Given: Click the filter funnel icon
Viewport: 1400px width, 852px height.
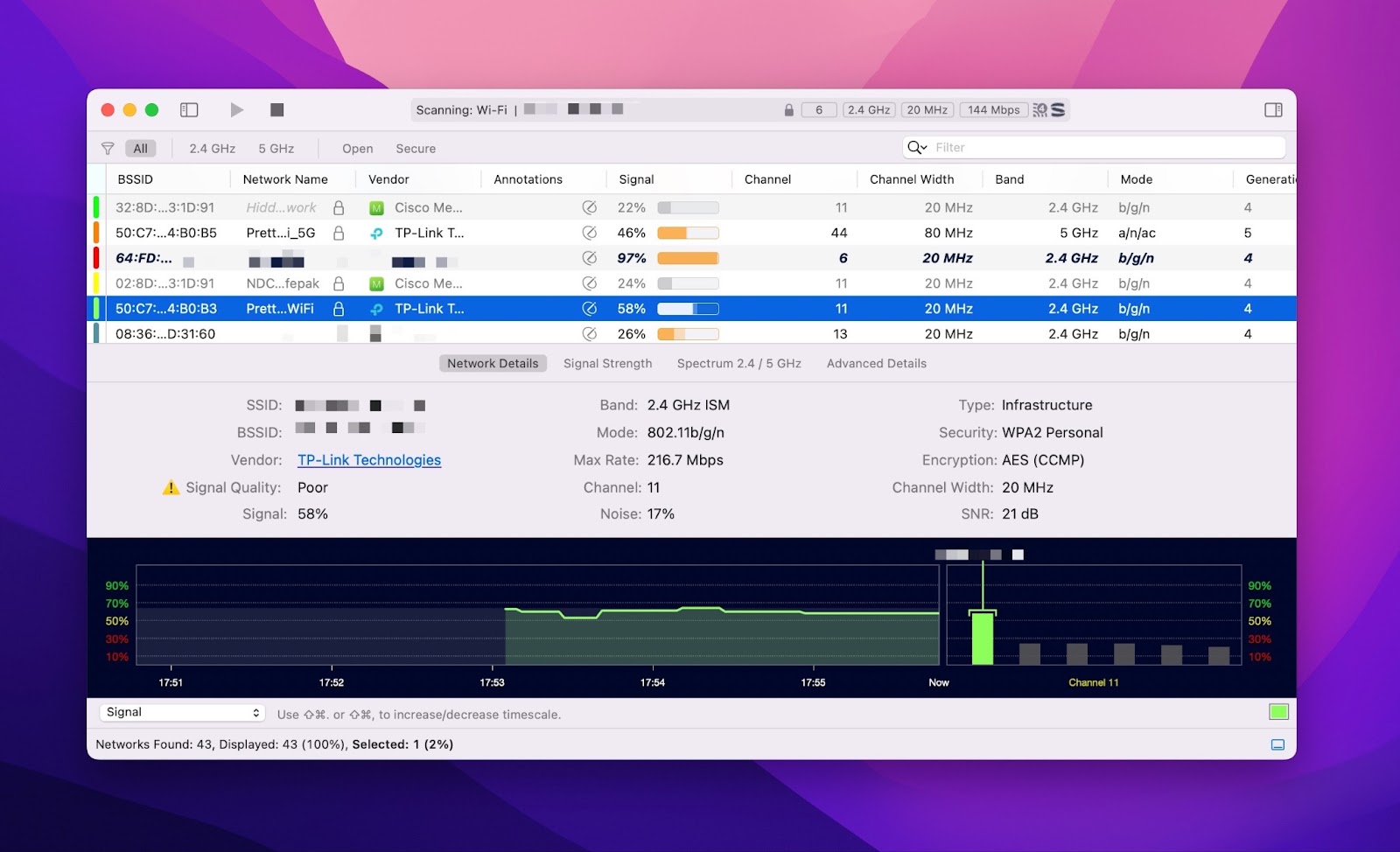Looking at the screenshot, I should coord(108,148).
